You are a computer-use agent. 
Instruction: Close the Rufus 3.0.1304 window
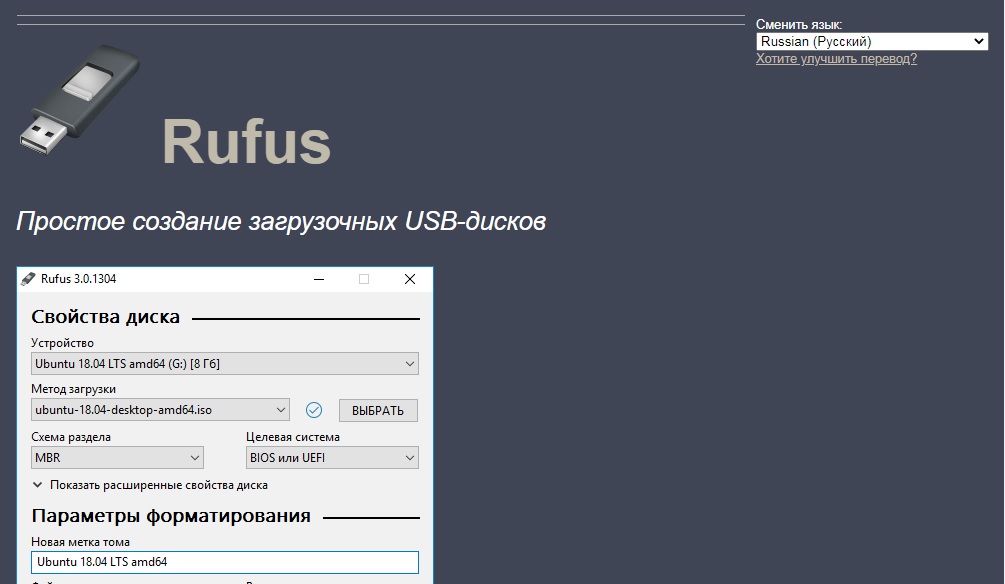tap(410, 279)
